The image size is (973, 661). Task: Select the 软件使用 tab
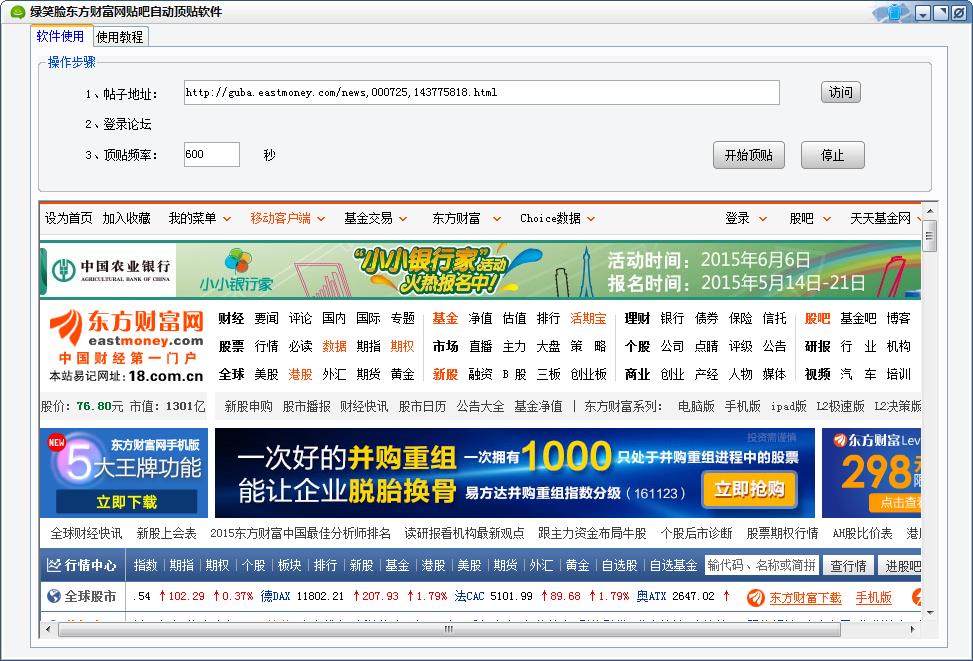pos(61,37)
